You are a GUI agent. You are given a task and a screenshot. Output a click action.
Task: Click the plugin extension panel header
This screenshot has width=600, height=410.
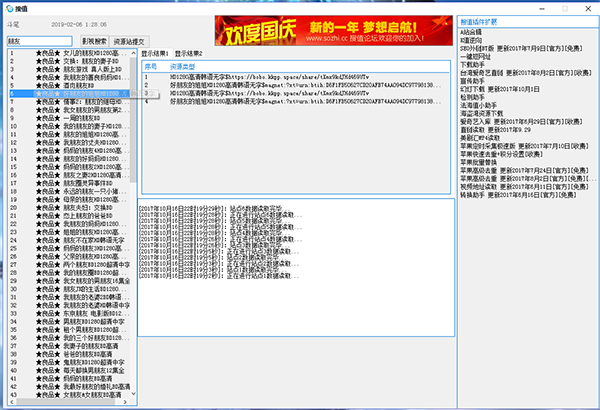528,22
